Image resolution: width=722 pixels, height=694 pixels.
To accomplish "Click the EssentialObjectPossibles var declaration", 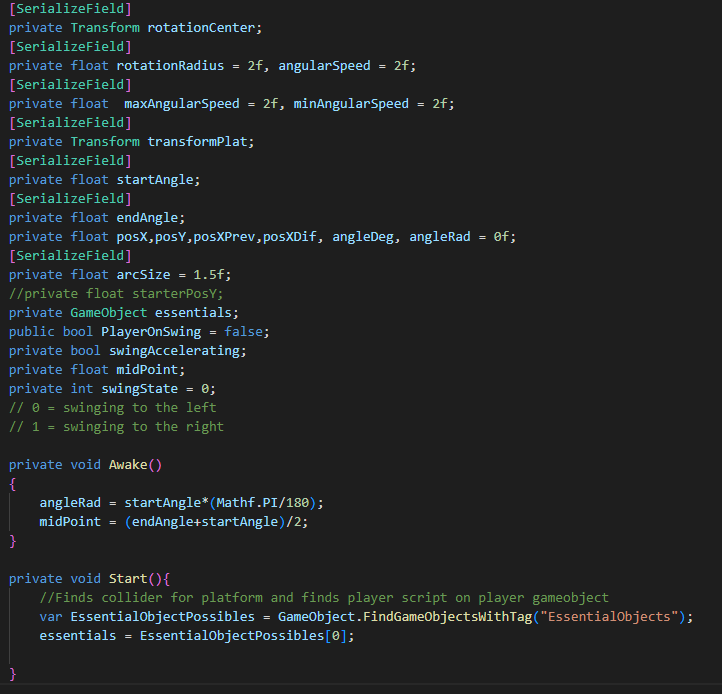I will (162, 617).
